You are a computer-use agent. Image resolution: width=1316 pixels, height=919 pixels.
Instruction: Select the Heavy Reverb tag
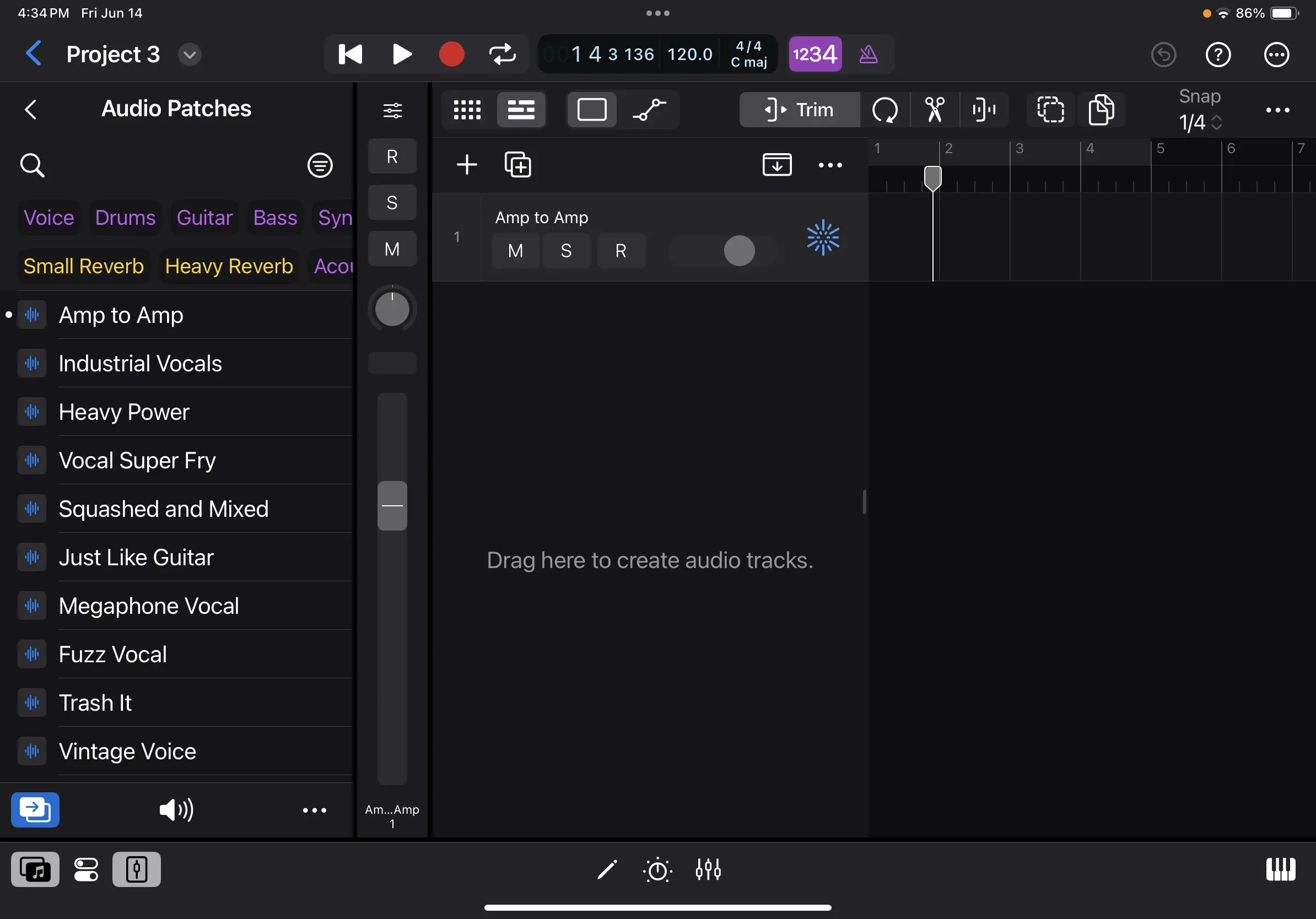click(229, 267)
